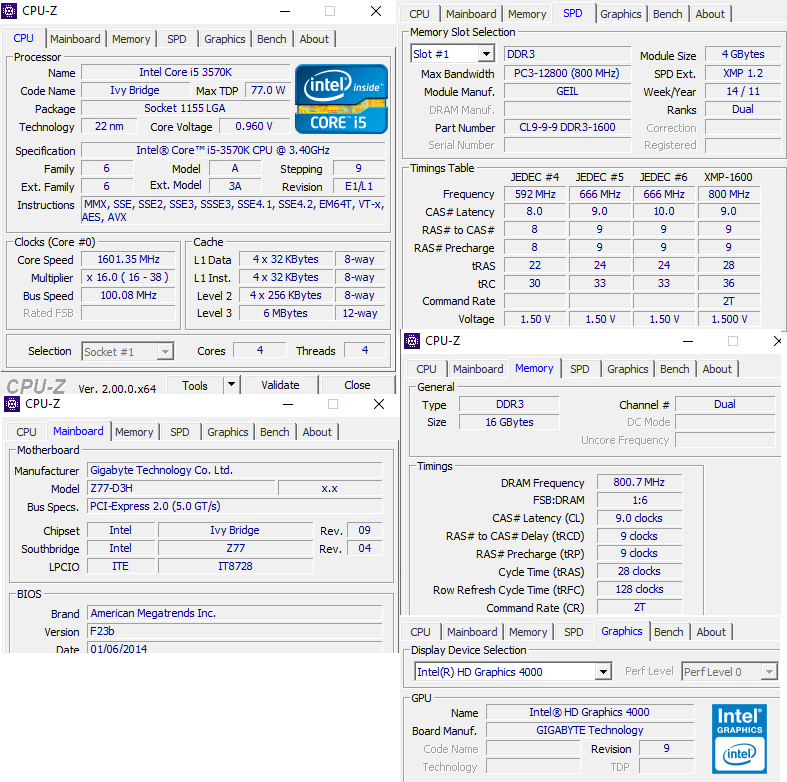Click the motherboard Model field Z77-D3H

[x=182, y=488]
